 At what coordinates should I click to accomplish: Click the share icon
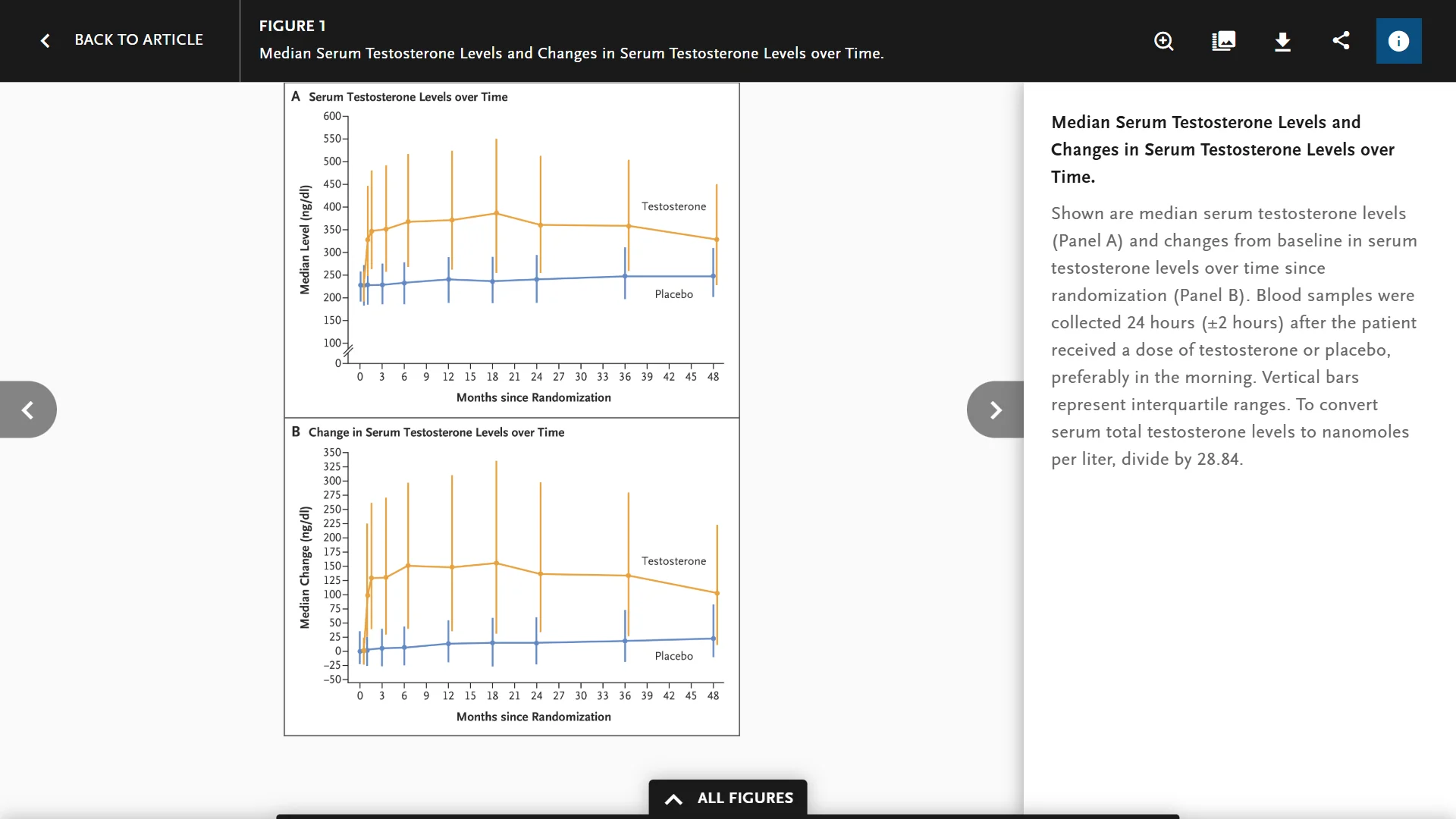coord(1341,41)
